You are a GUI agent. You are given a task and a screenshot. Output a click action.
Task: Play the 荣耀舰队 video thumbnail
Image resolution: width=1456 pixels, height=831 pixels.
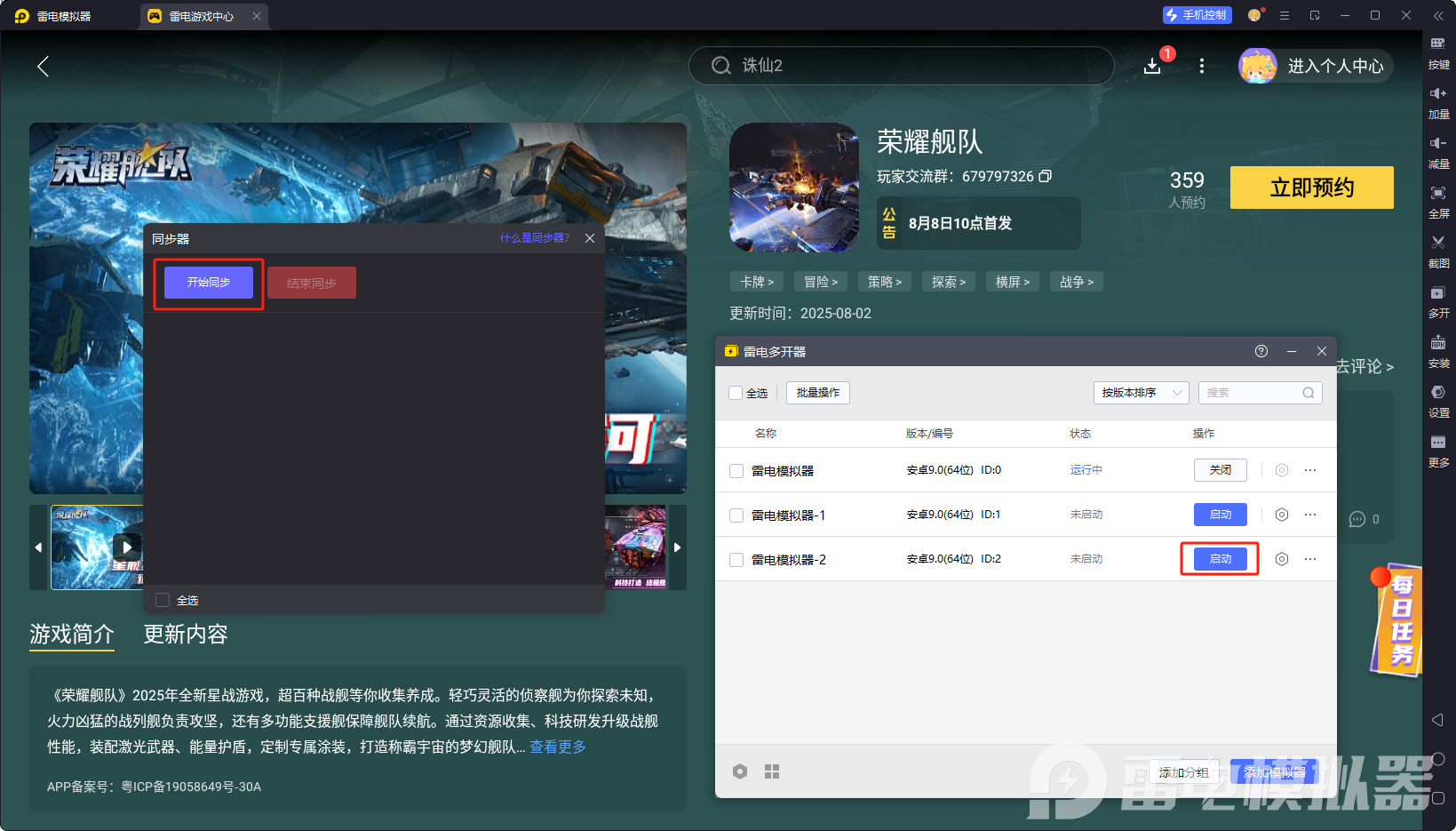126,547
